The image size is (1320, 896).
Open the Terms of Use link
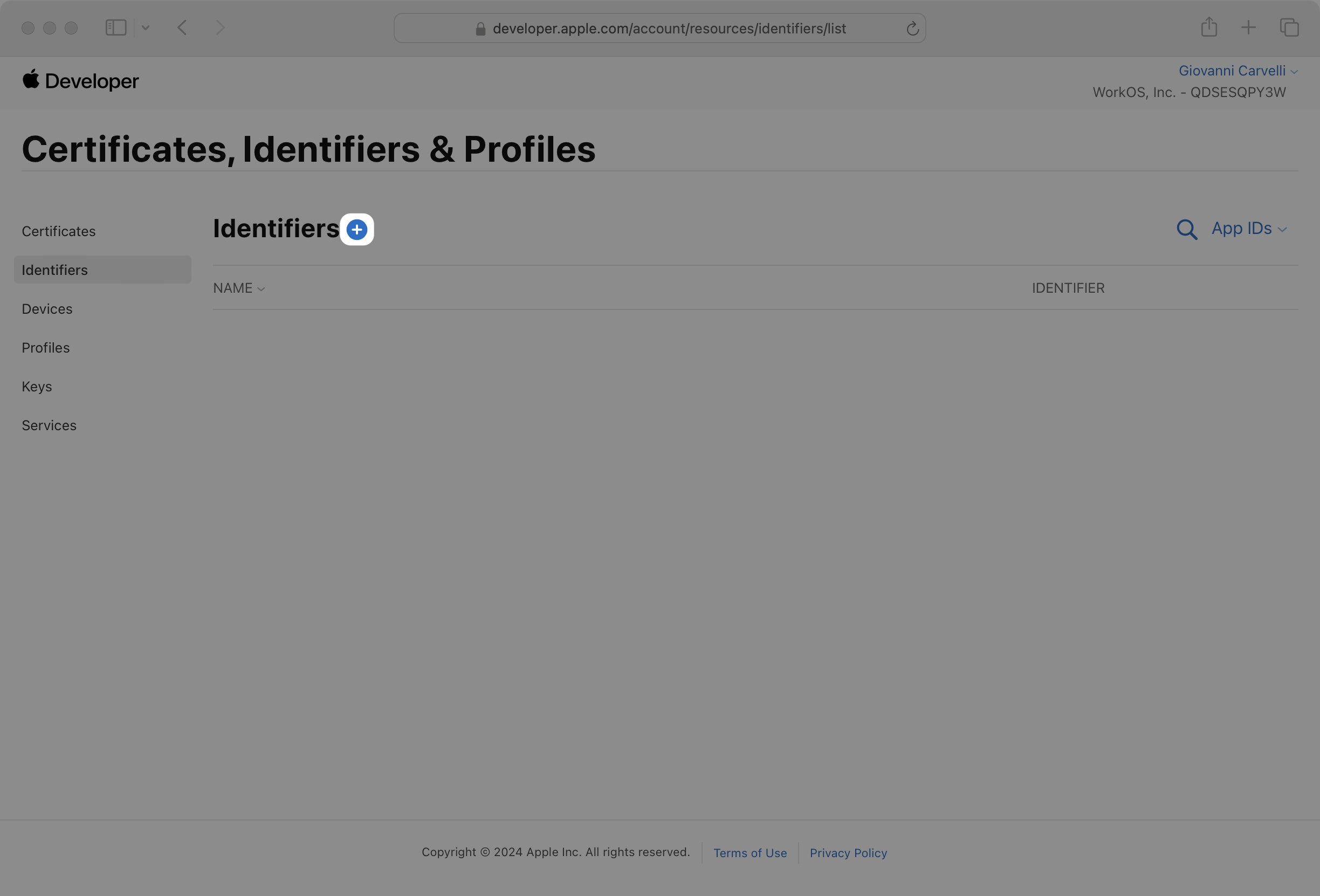pyautogui.click(x=750, y=853)
